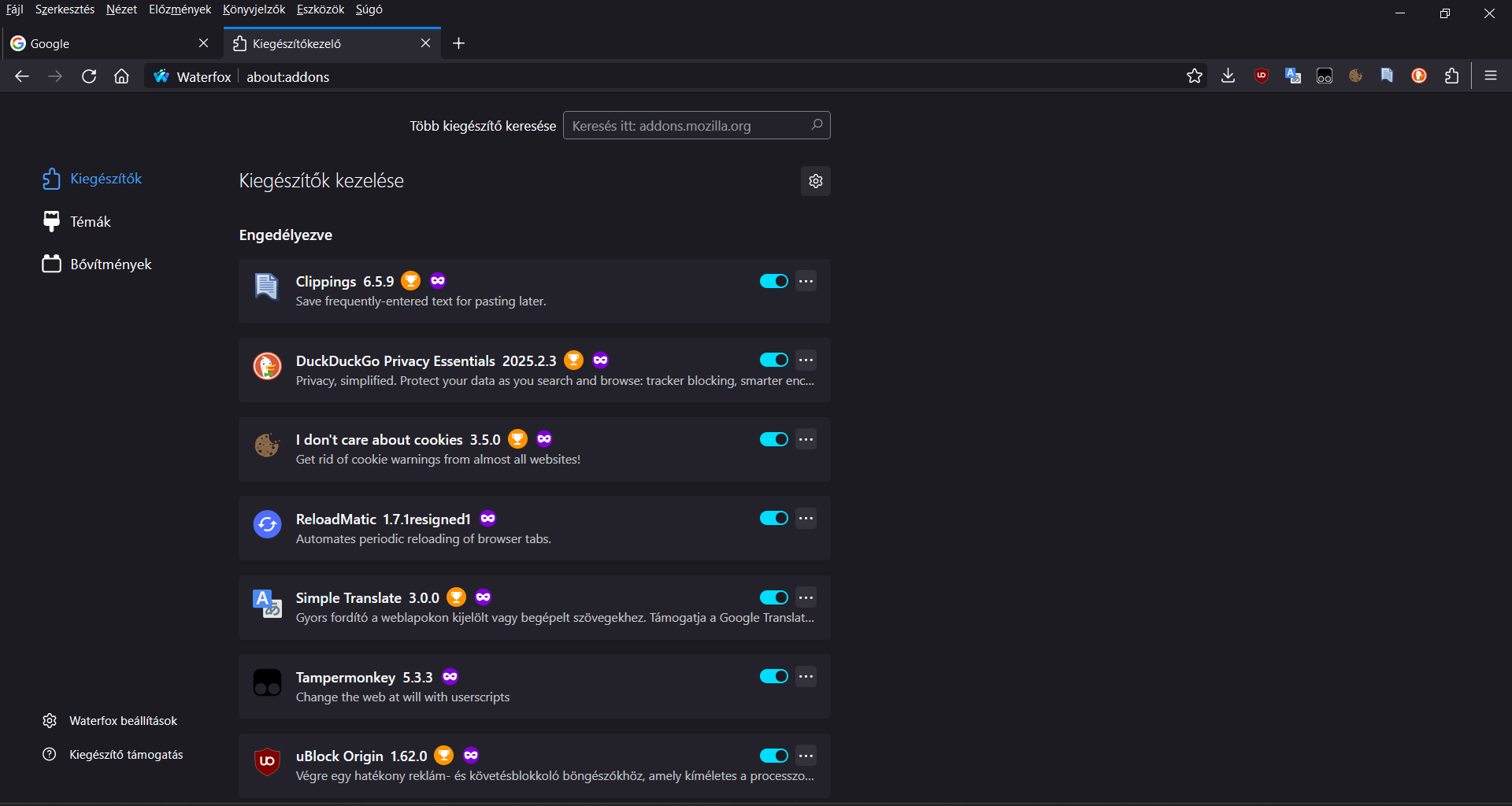Open the Előzmények menu

click(x=180, y=9)
